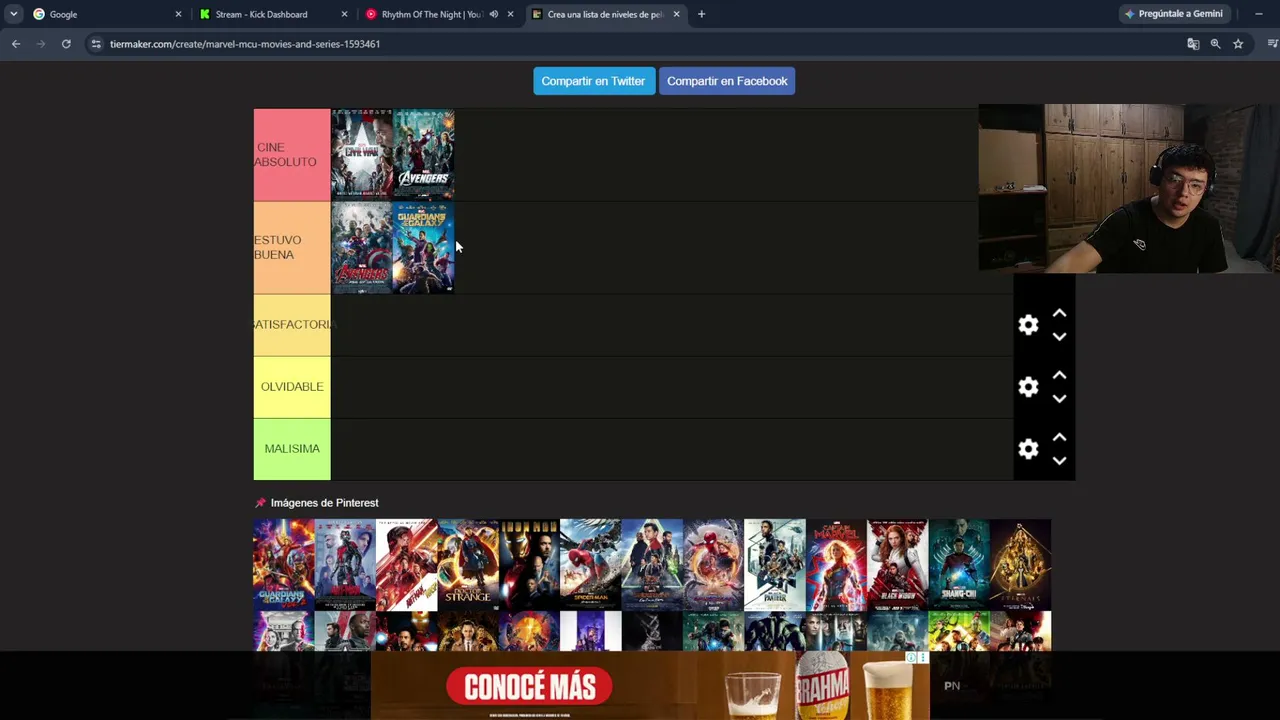
Task: Move SATISFACTORIA tier row up with arrow
Action: click(1059, 314)
